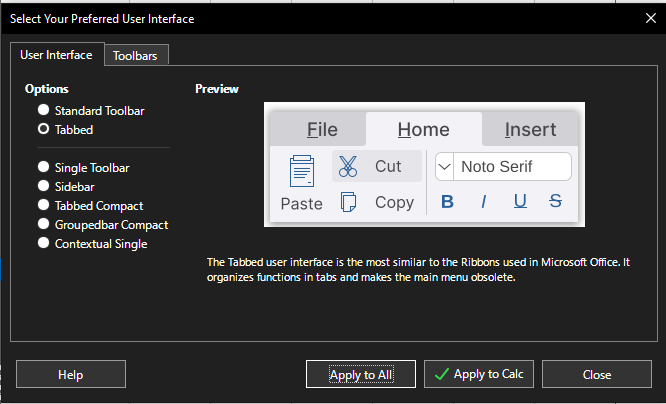Click the Cut scissors icon in preview
666x404 pixels.
(348, 166)
